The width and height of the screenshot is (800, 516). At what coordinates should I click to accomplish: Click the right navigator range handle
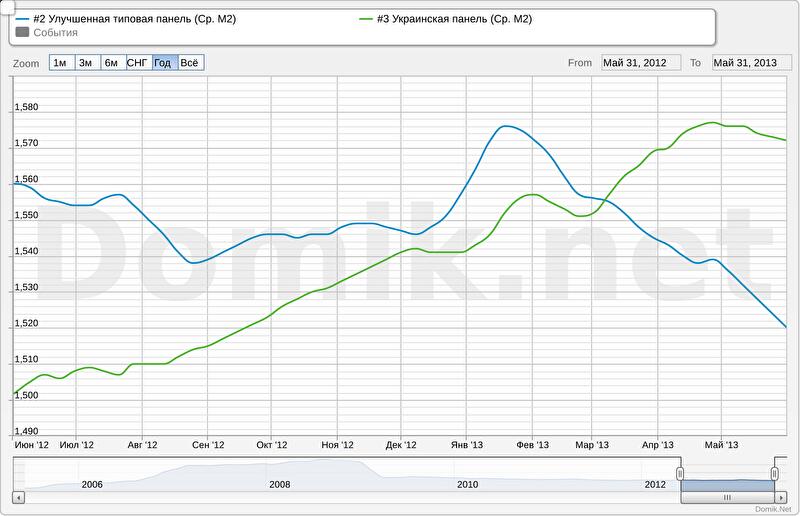click(775, 473)
